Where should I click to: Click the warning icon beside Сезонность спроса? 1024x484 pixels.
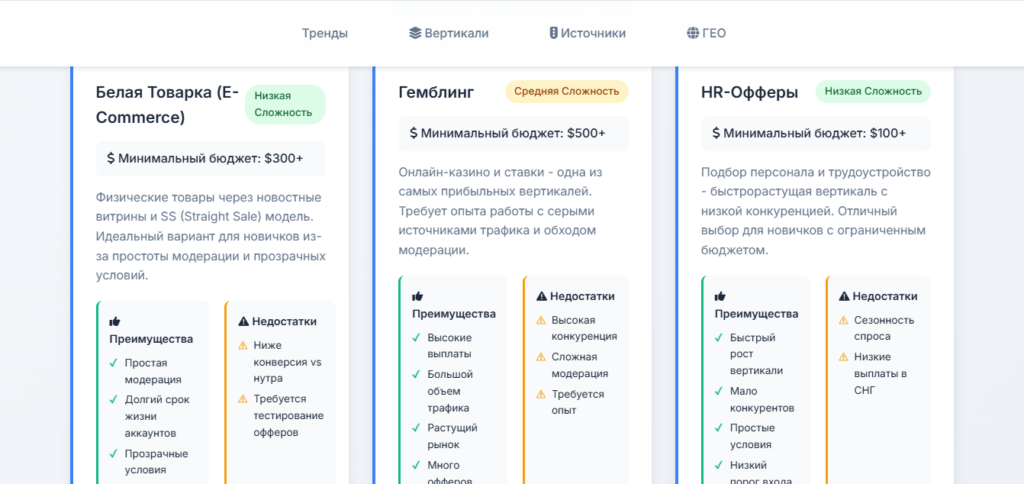[x=843, y=321]
